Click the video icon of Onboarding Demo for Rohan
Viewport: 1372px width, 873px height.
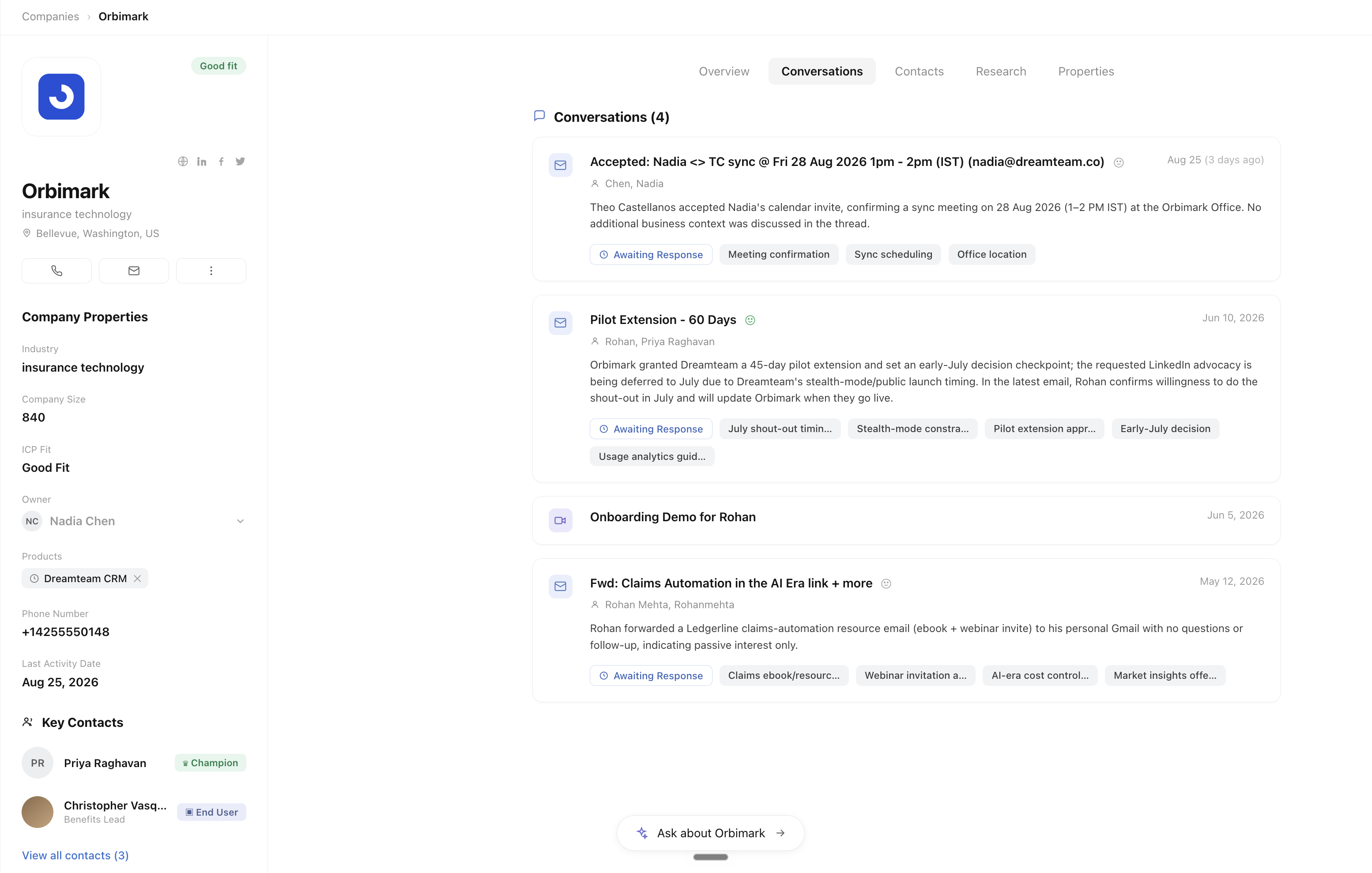(560, 520)
